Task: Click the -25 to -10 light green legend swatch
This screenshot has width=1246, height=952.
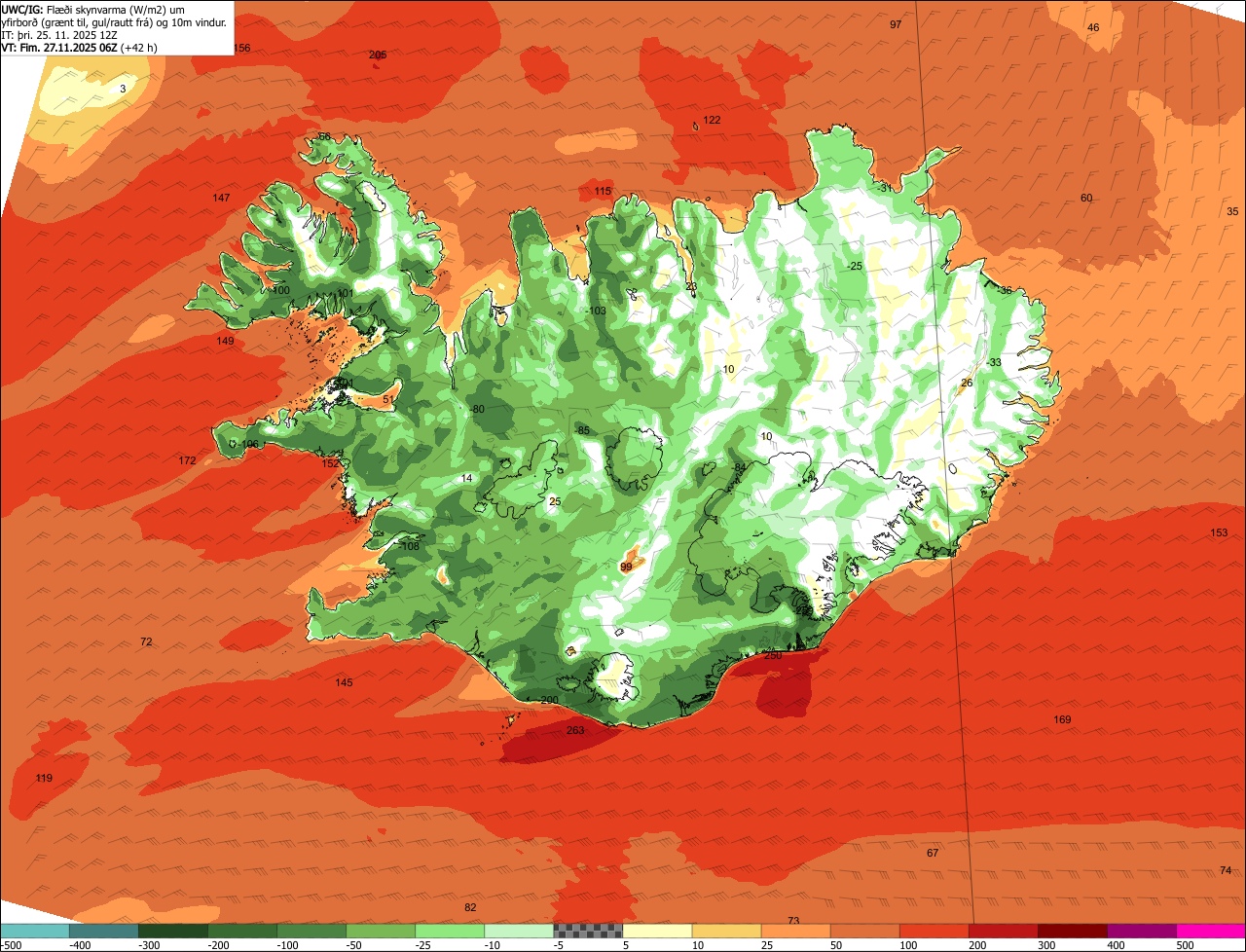Action: pyautogui.click(x=450, y=931)
